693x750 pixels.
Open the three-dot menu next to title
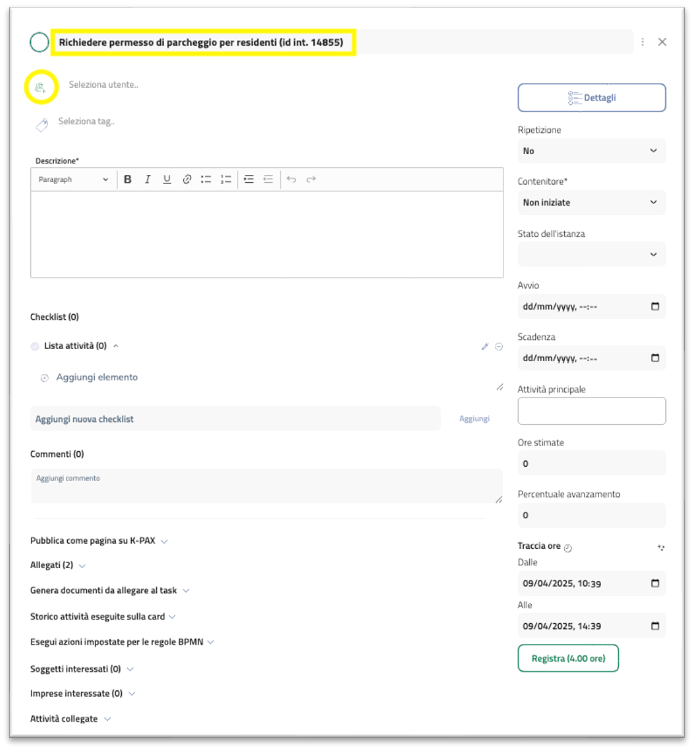coord(642,42)
